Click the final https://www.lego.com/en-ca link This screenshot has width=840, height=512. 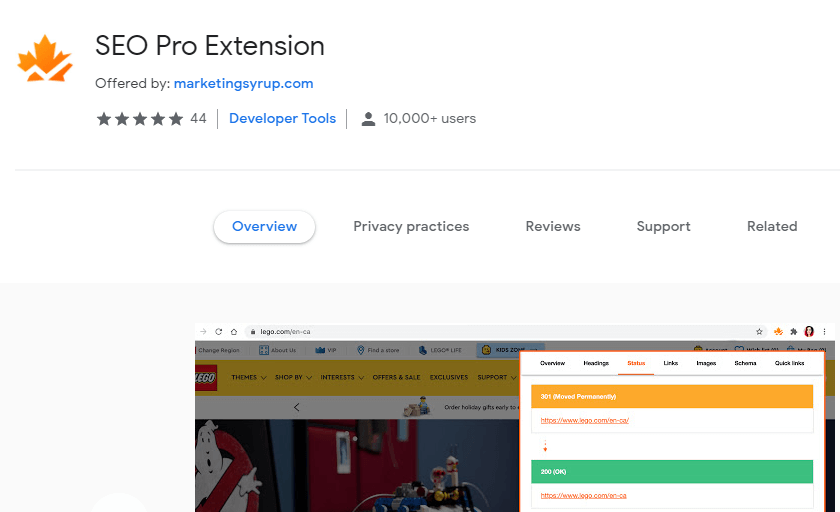[x=583, y=495]
